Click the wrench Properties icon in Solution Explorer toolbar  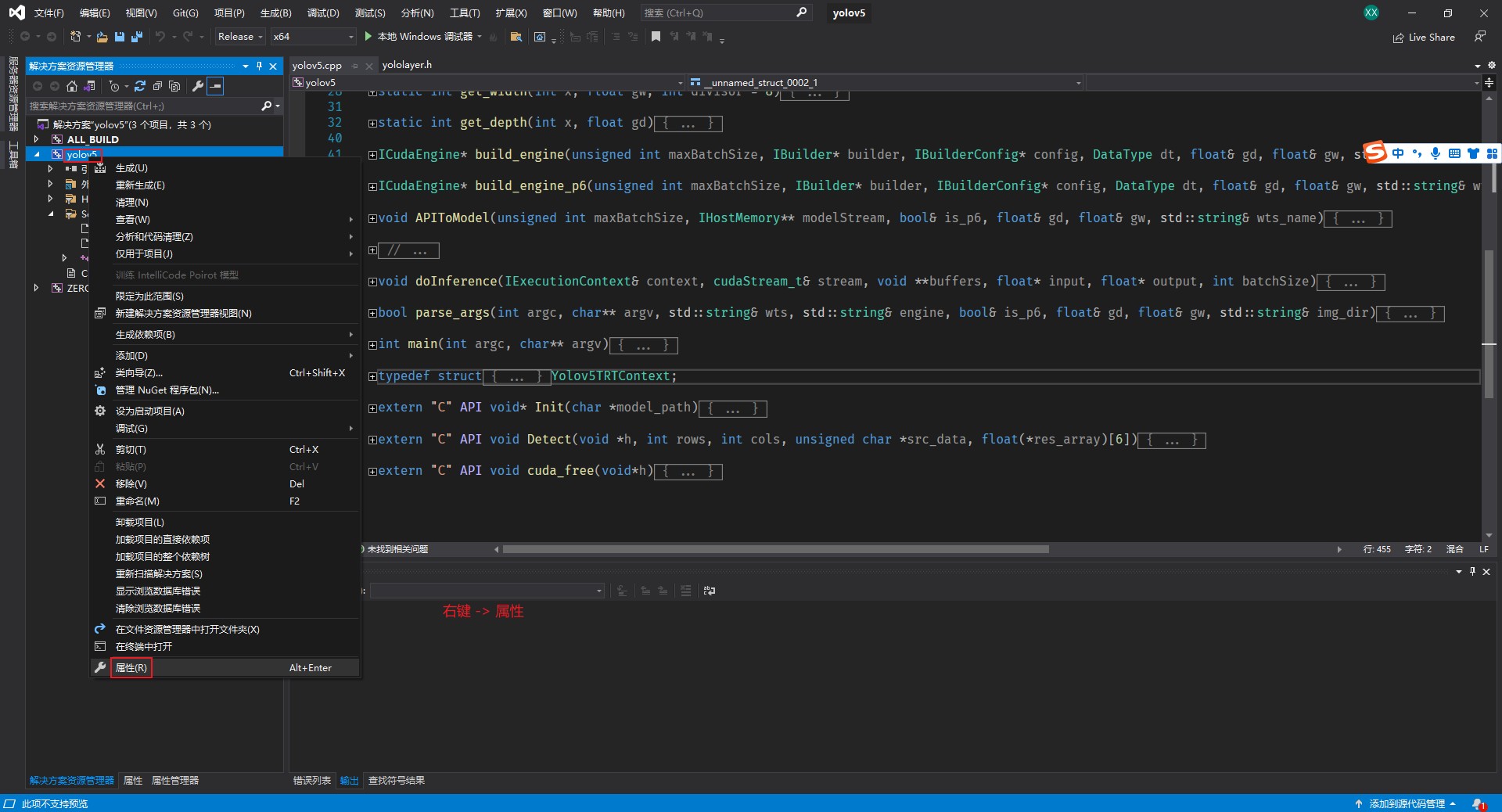[198, 86]
